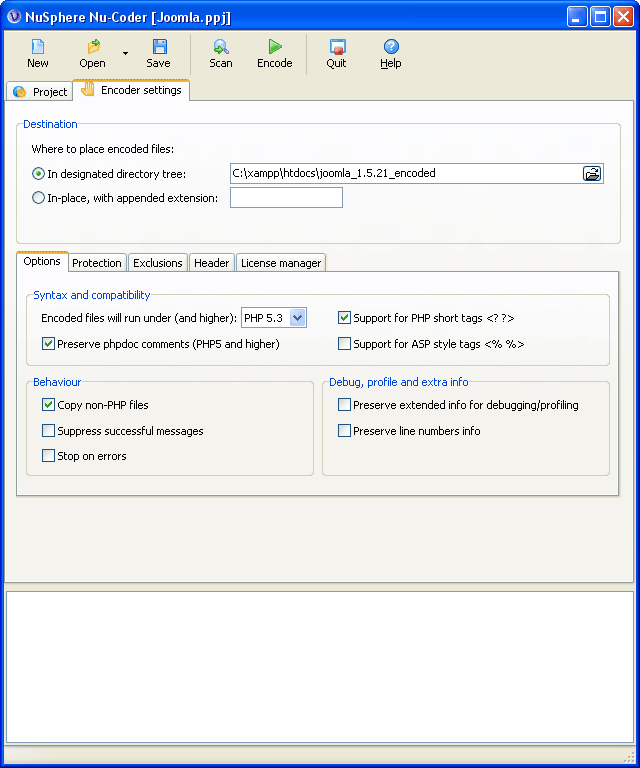The width and height of the screenshot is (640, 768).
Task: Maximize the Nu-Coder window
Action: point(600,17)
